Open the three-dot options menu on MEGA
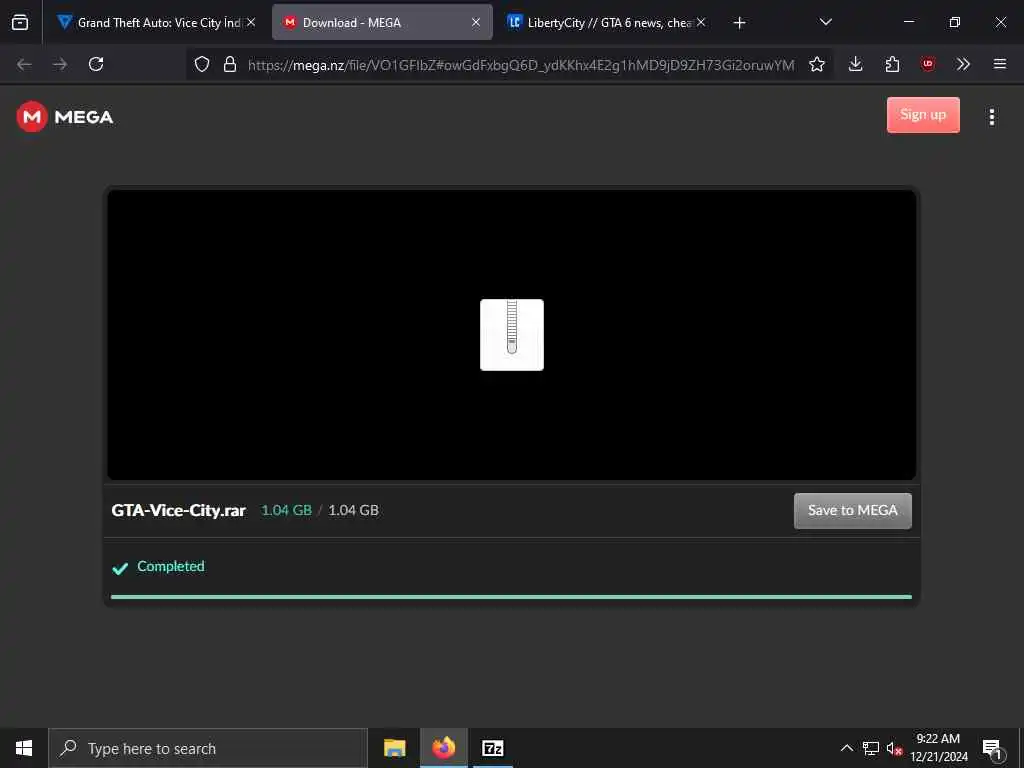 point(991,117)
